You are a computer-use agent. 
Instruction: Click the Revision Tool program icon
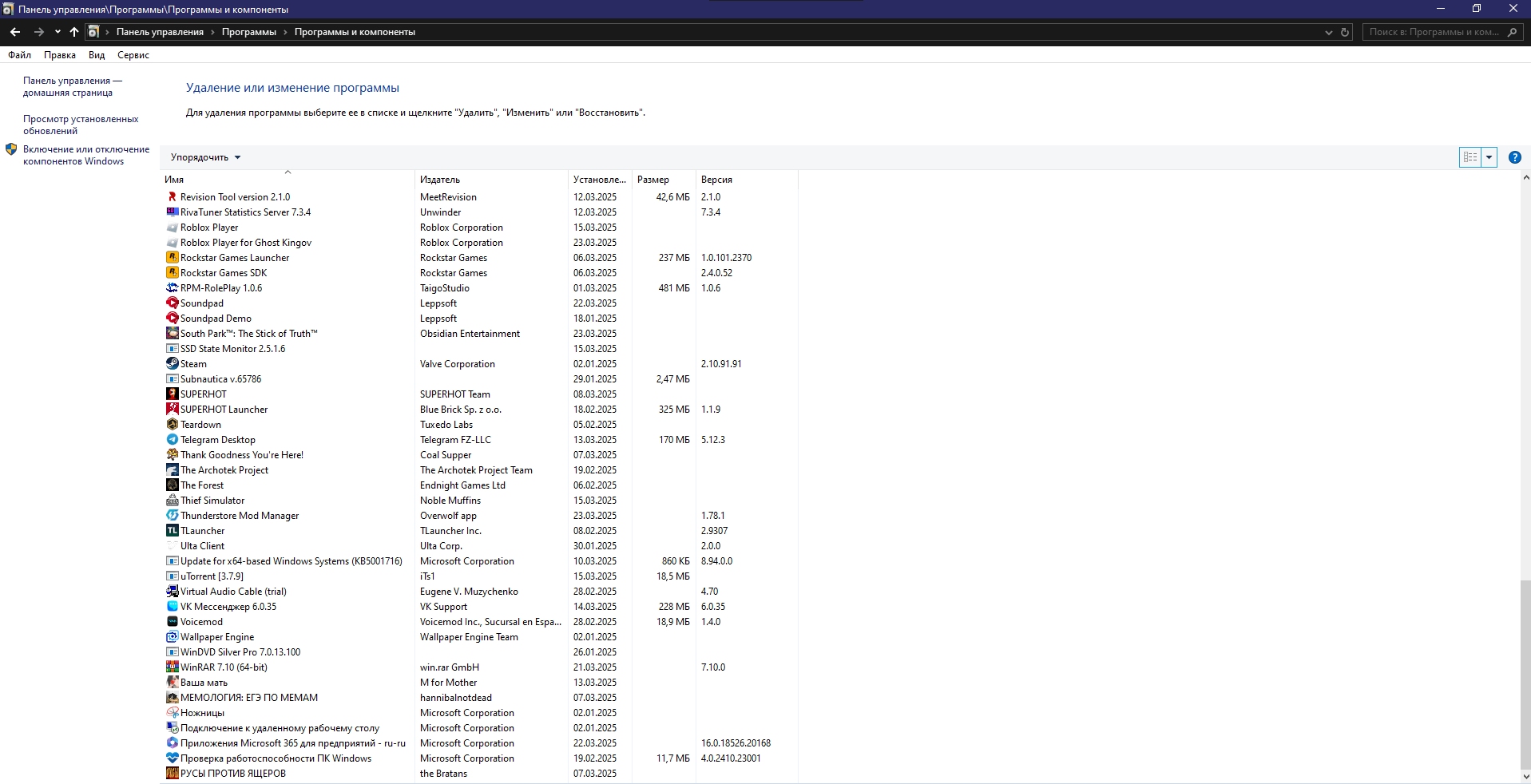pos(172,196)
